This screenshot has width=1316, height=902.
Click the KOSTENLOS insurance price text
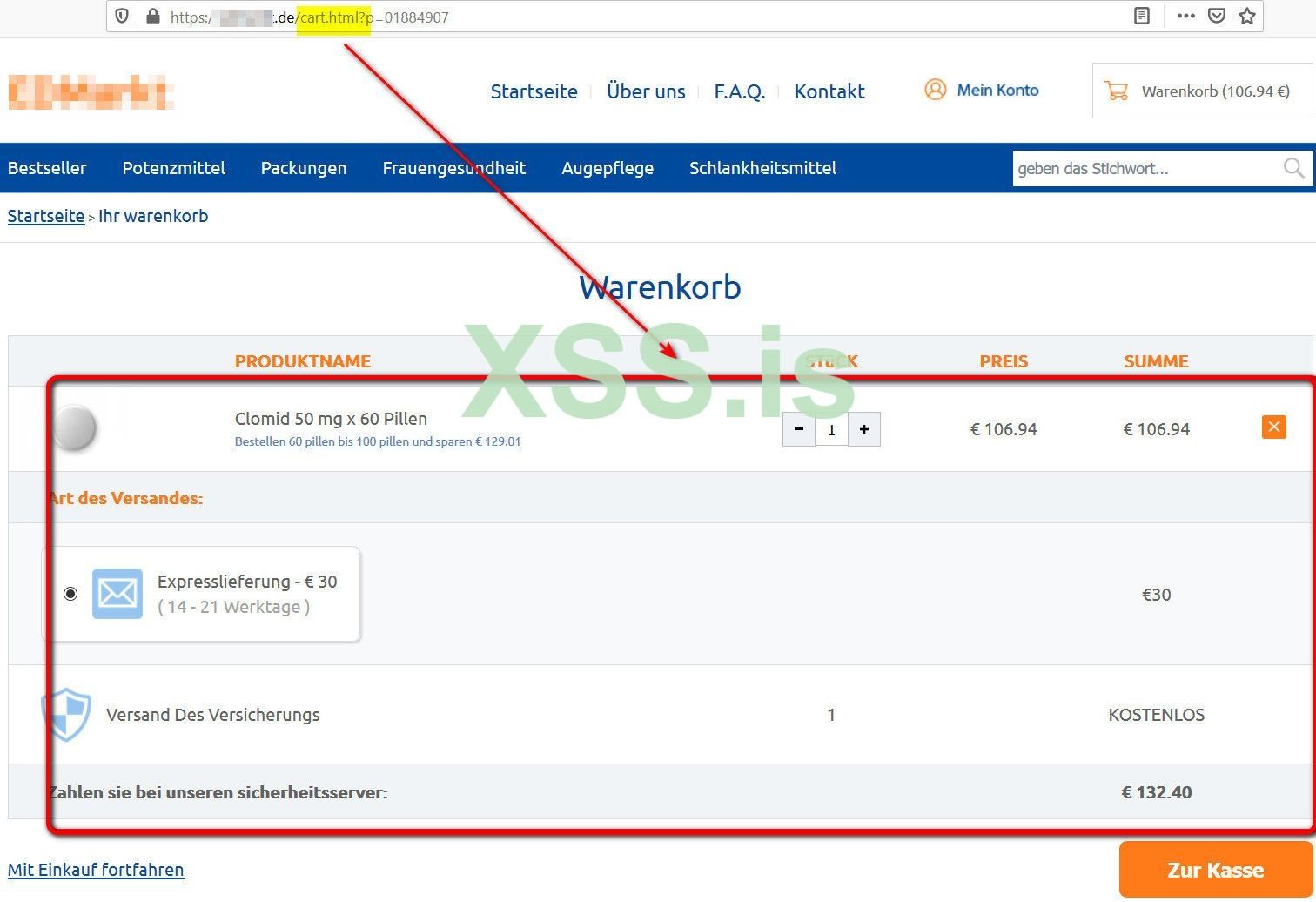(x=1157, y=715)
